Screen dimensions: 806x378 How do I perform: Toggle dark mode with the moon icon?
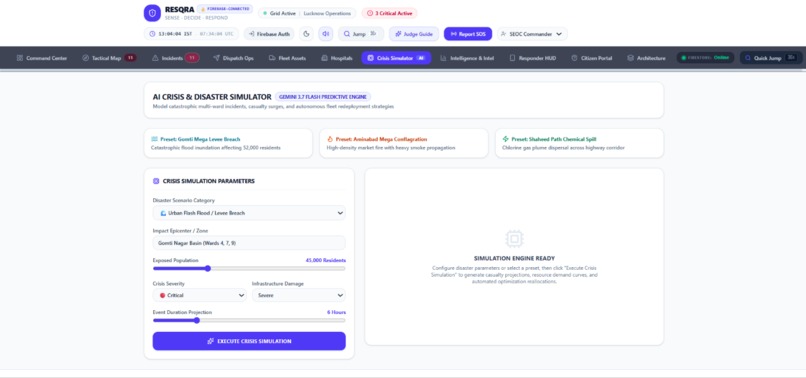(306, 34)
